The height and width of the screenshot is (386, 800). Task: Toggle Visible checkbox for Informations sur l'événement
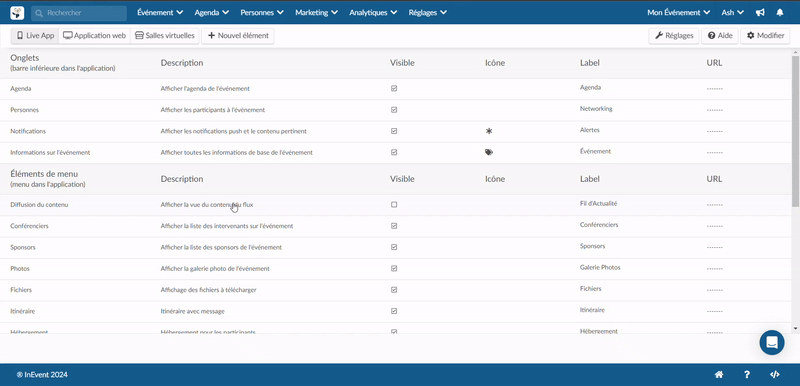[394, 152]
